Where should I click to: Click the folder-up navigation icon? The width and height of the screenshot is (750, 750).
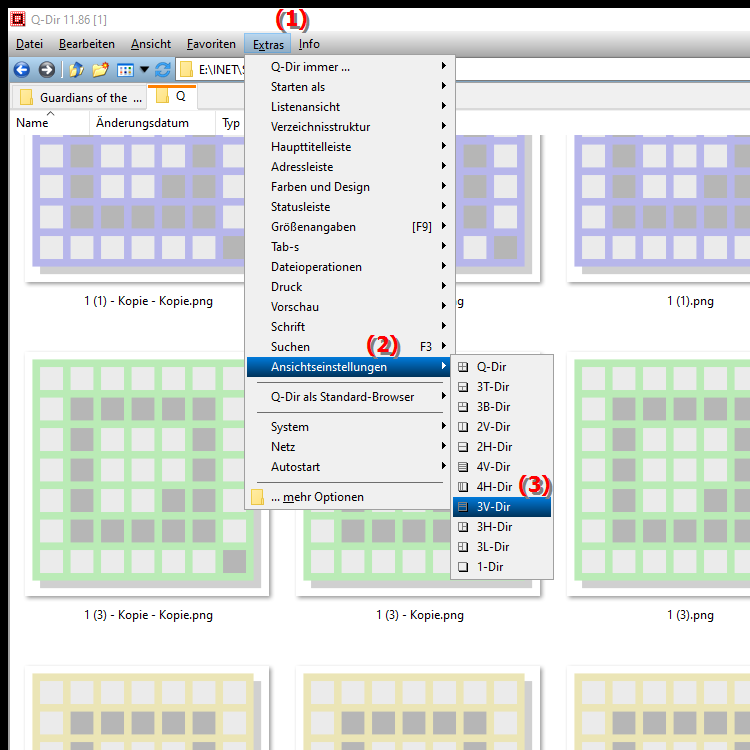click(x=76, y=70)
